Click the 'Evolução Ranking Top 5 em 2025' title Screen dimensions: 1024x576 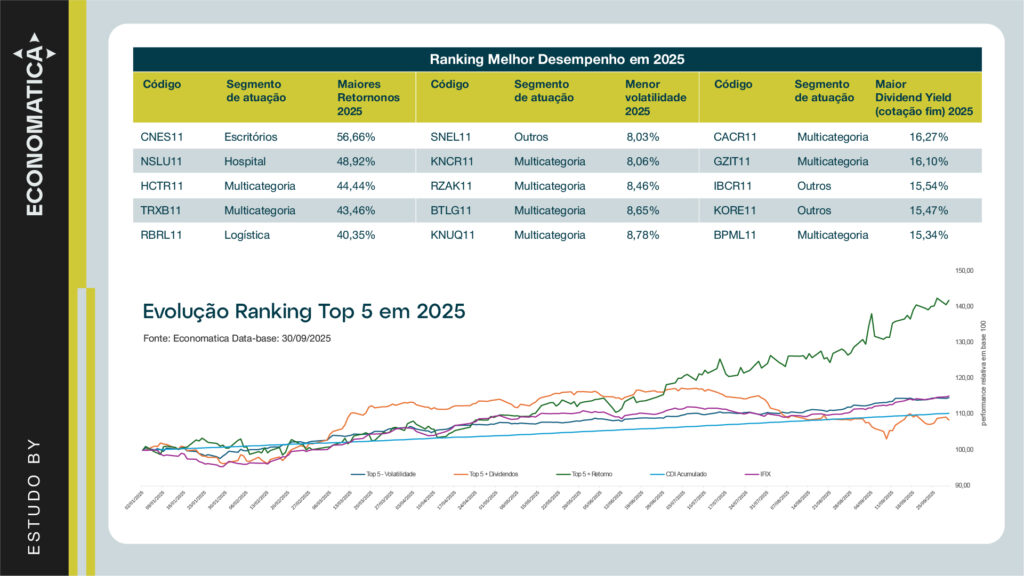pyautogui.click(x=304, y=311)
